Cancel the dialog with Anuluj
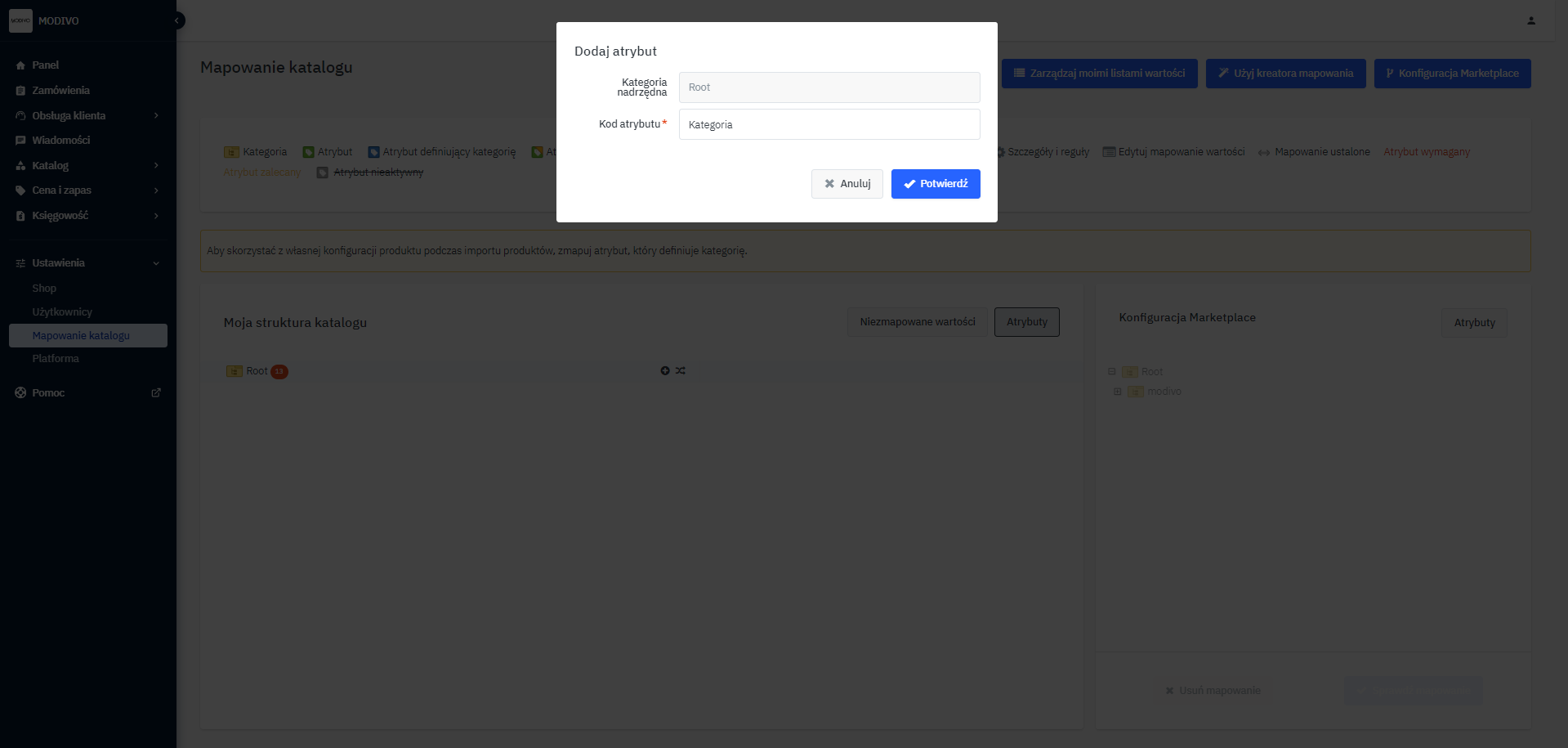Image resolution: width=1568 pixels, height=748 pixels. point(847,184)
